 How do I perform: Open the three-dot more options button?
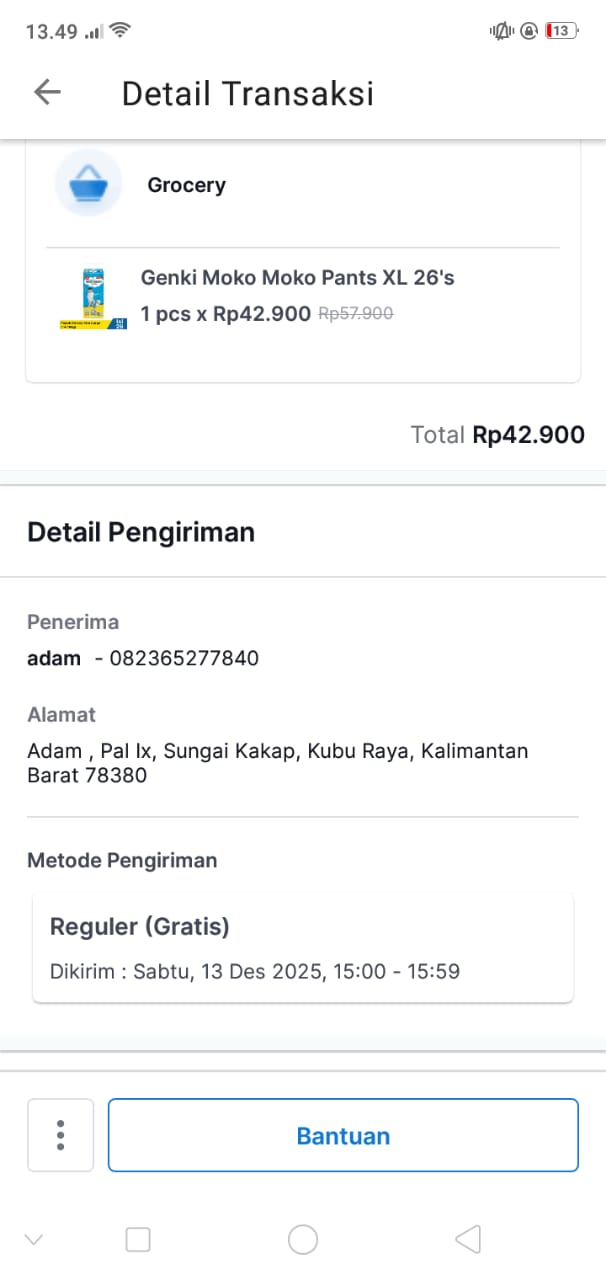[x=61, y=1135]
